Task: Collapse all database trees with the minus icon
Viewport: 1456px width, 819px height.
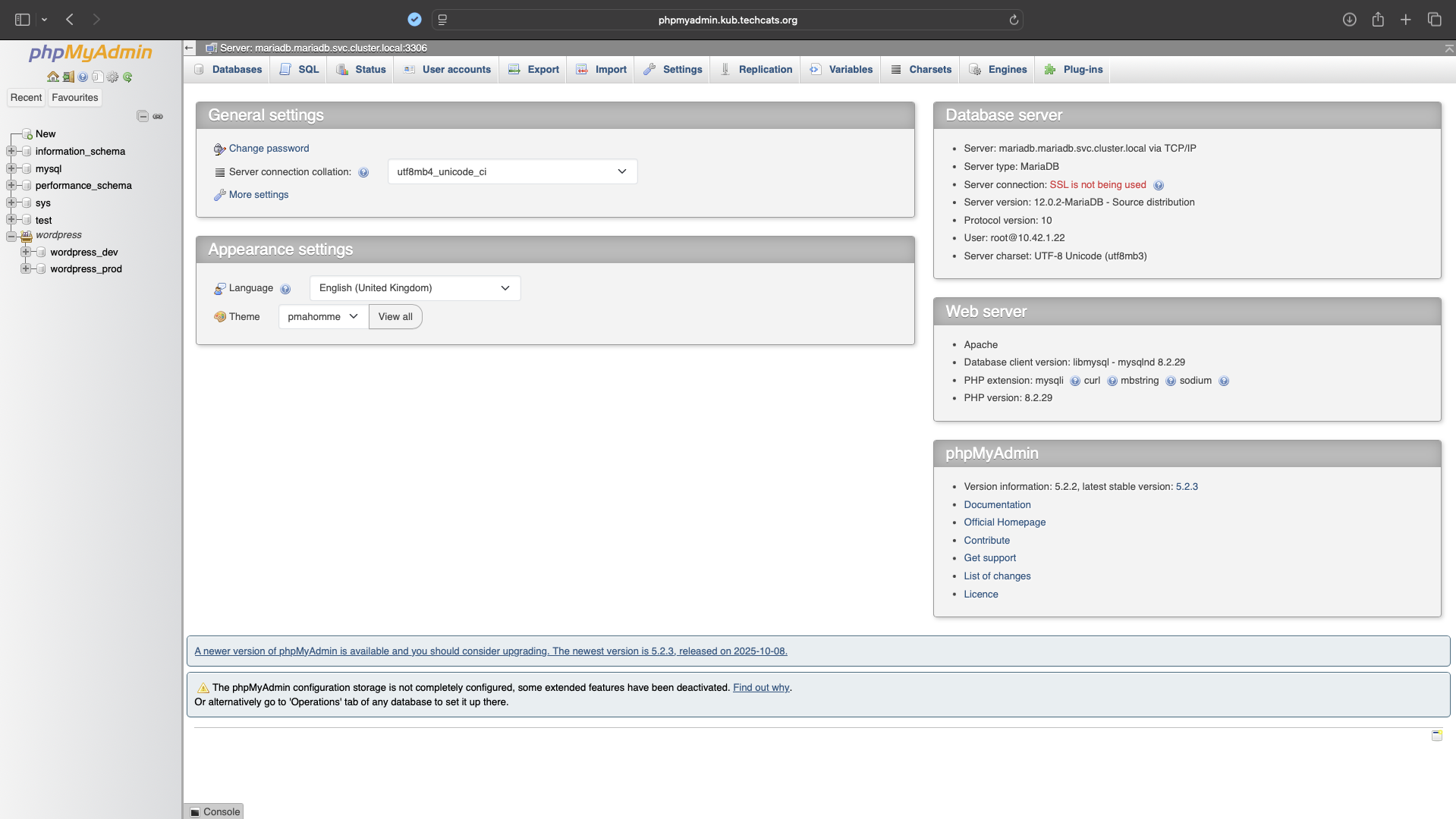Action: point(143,116)
